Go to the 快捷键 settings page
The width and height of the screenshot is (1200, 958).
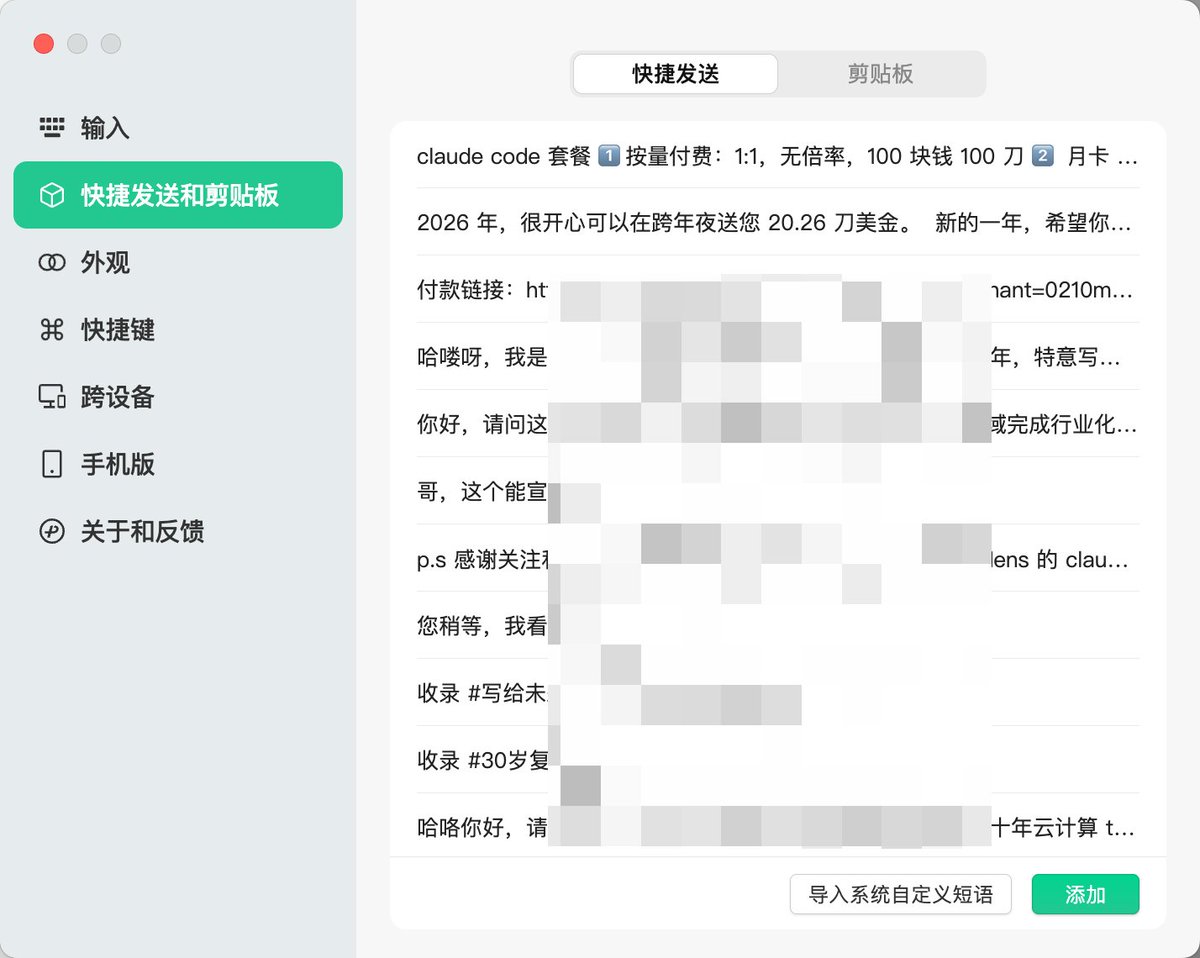[x=178, y=329]
